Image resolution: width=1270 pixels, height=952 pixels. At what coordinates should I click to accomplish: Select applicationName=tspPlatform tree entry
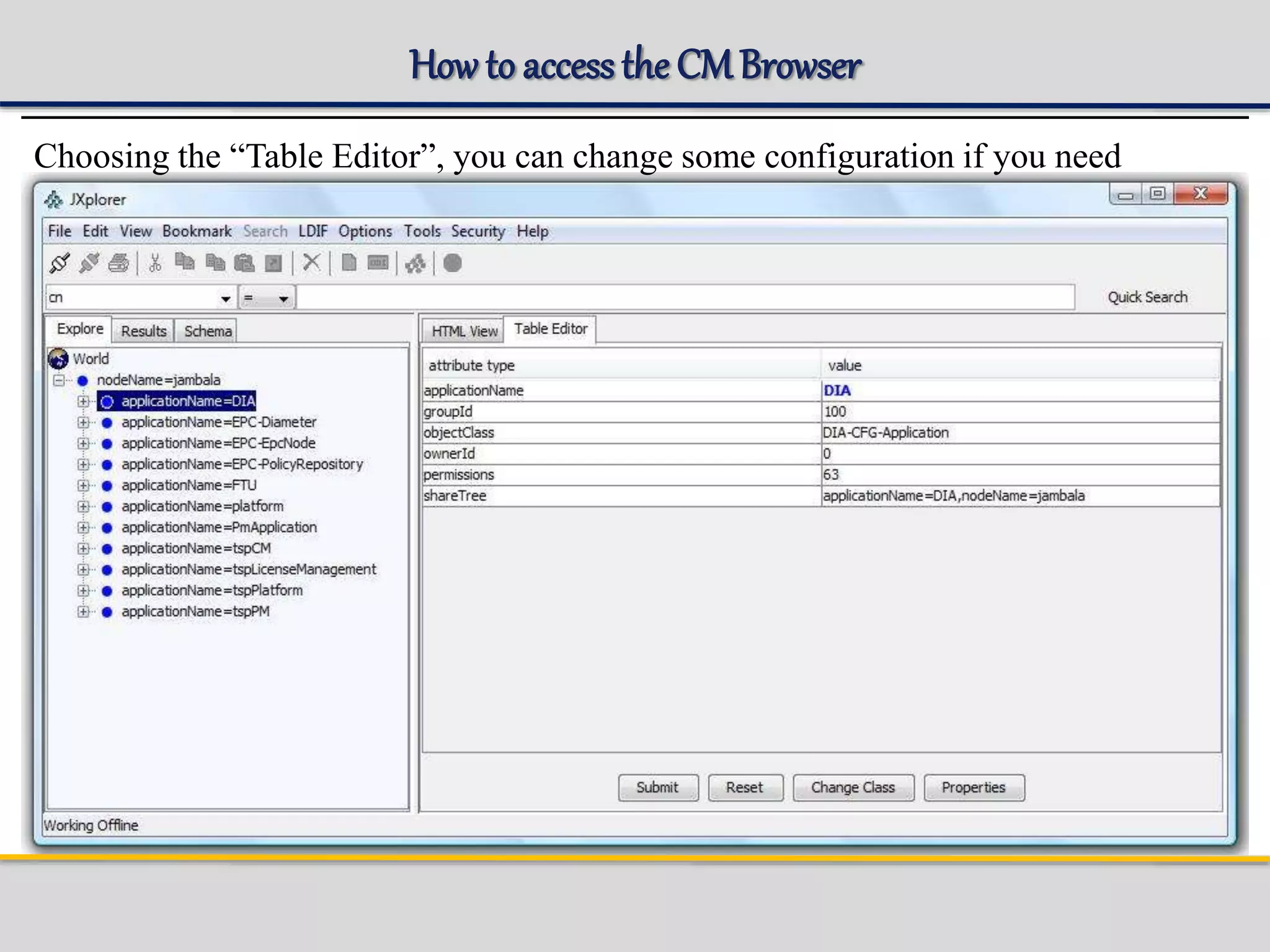coord(212,591)
